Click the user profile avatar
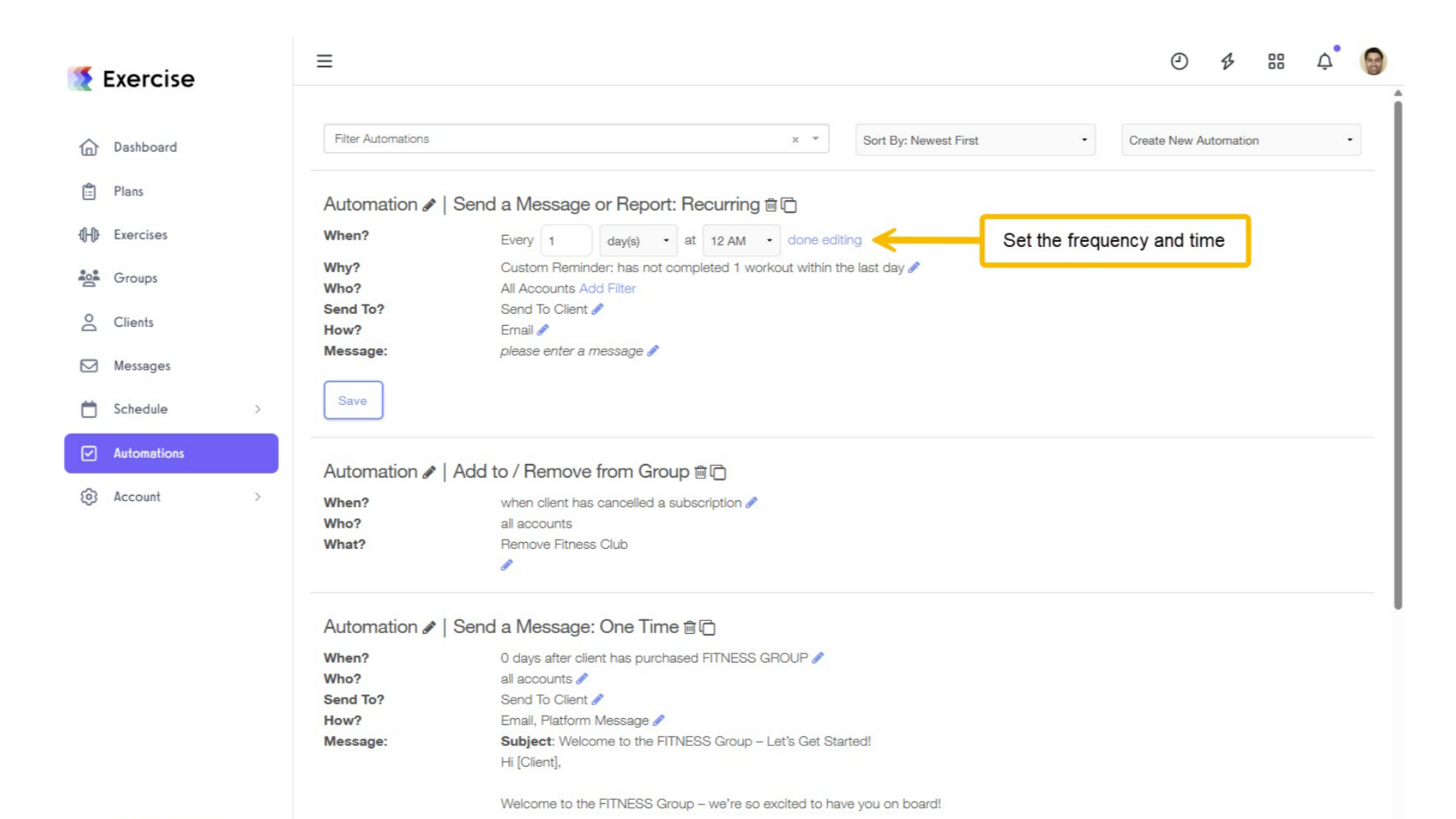Screen dimensions: 1456x819 [x=1373, y=61]
